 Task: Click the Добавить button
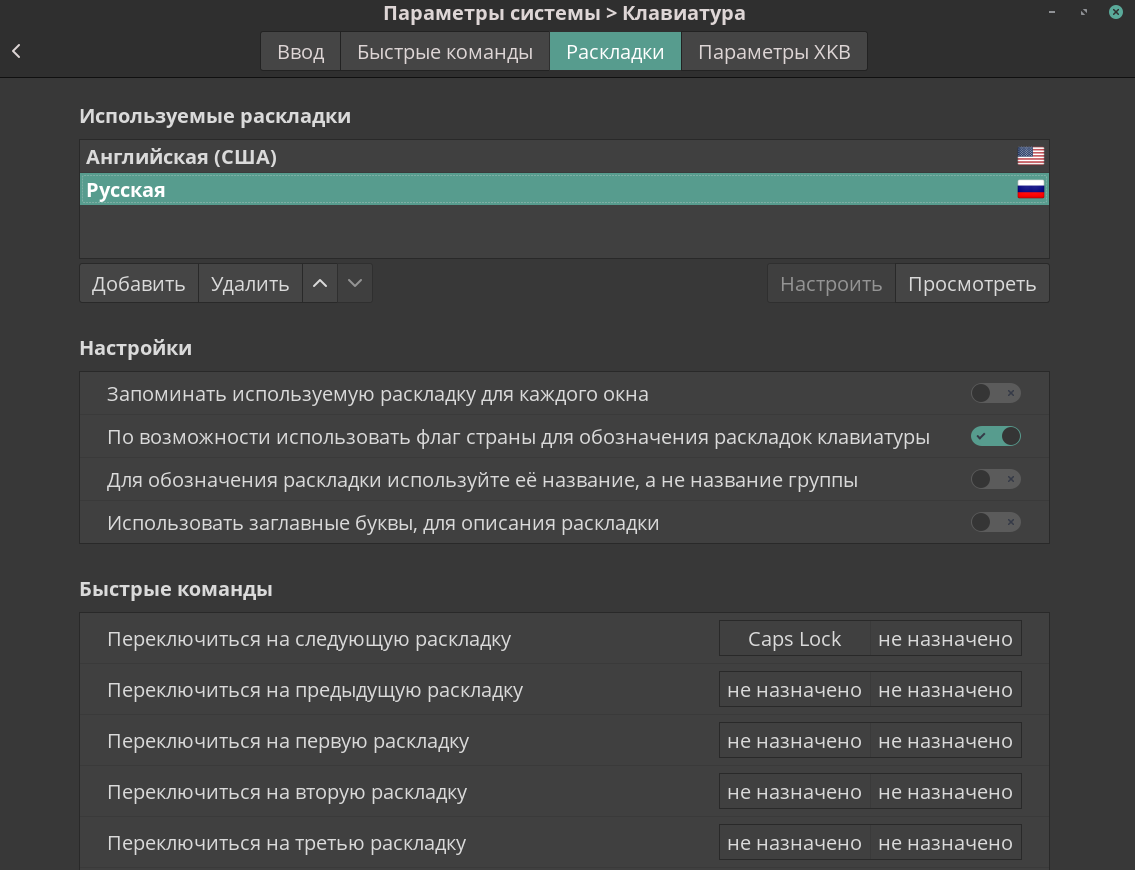139,284
